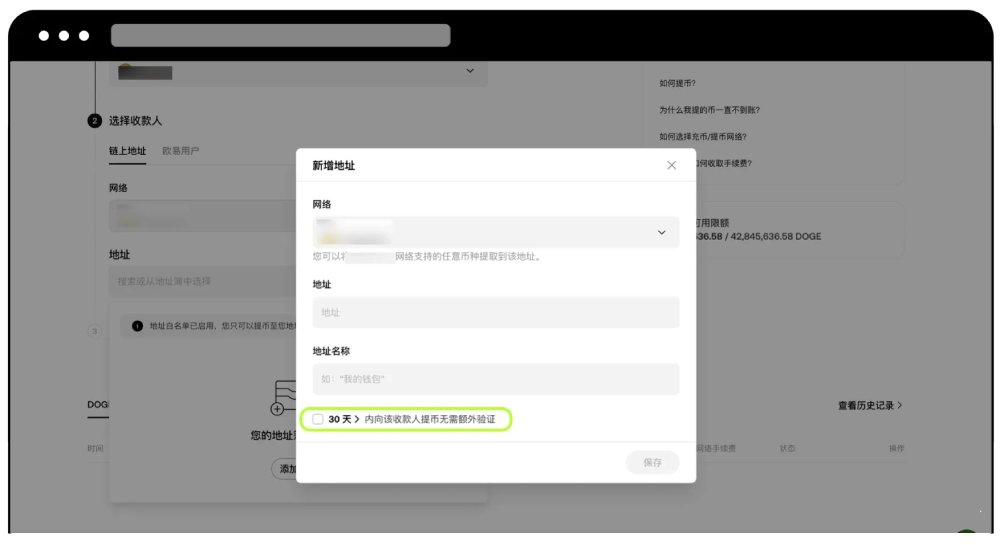1000x545 pixels.
Task: Click the background address search field
Action: [x=202, y=281]
